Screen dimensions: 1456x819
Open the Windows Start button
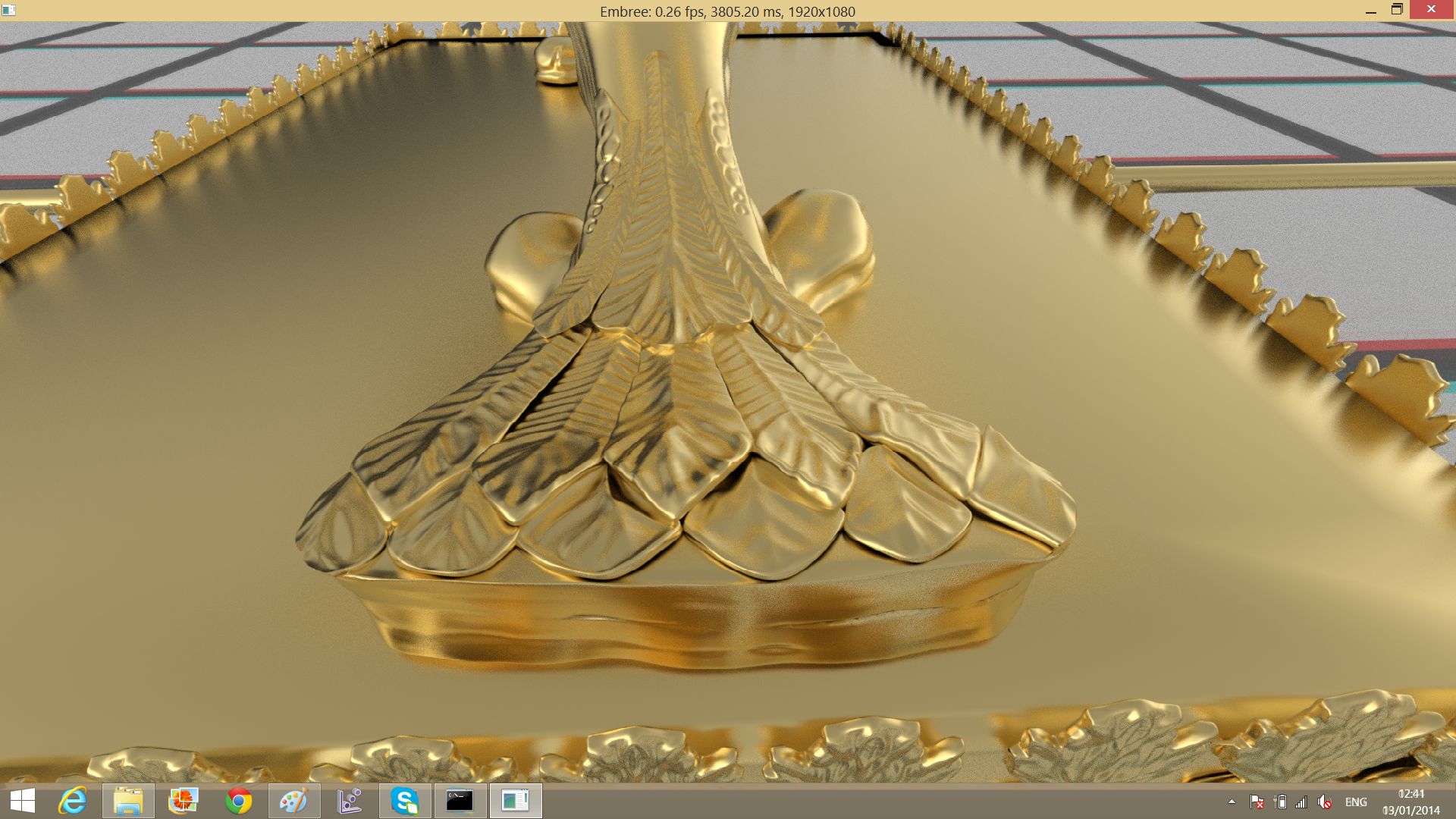pos(23,801)
